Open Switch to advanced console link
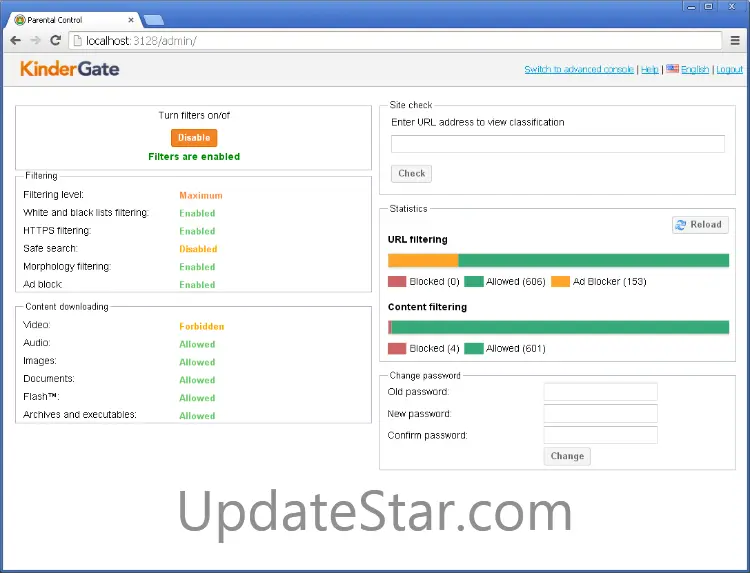Screen dimensions: 750x573 click(x=579, y=69)
